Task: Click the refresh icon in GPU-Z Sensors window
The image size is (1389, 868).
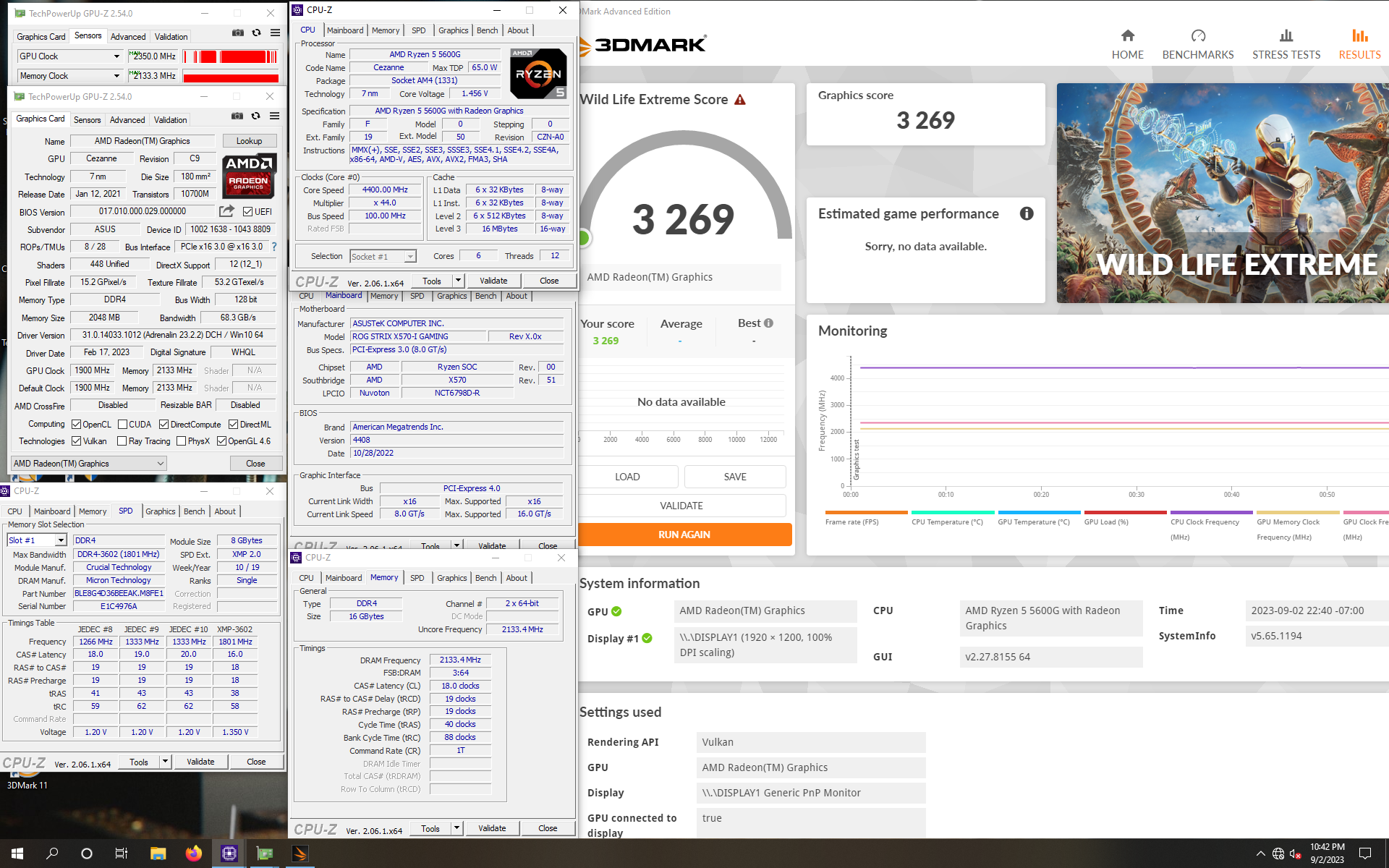Action: (256, 33)
